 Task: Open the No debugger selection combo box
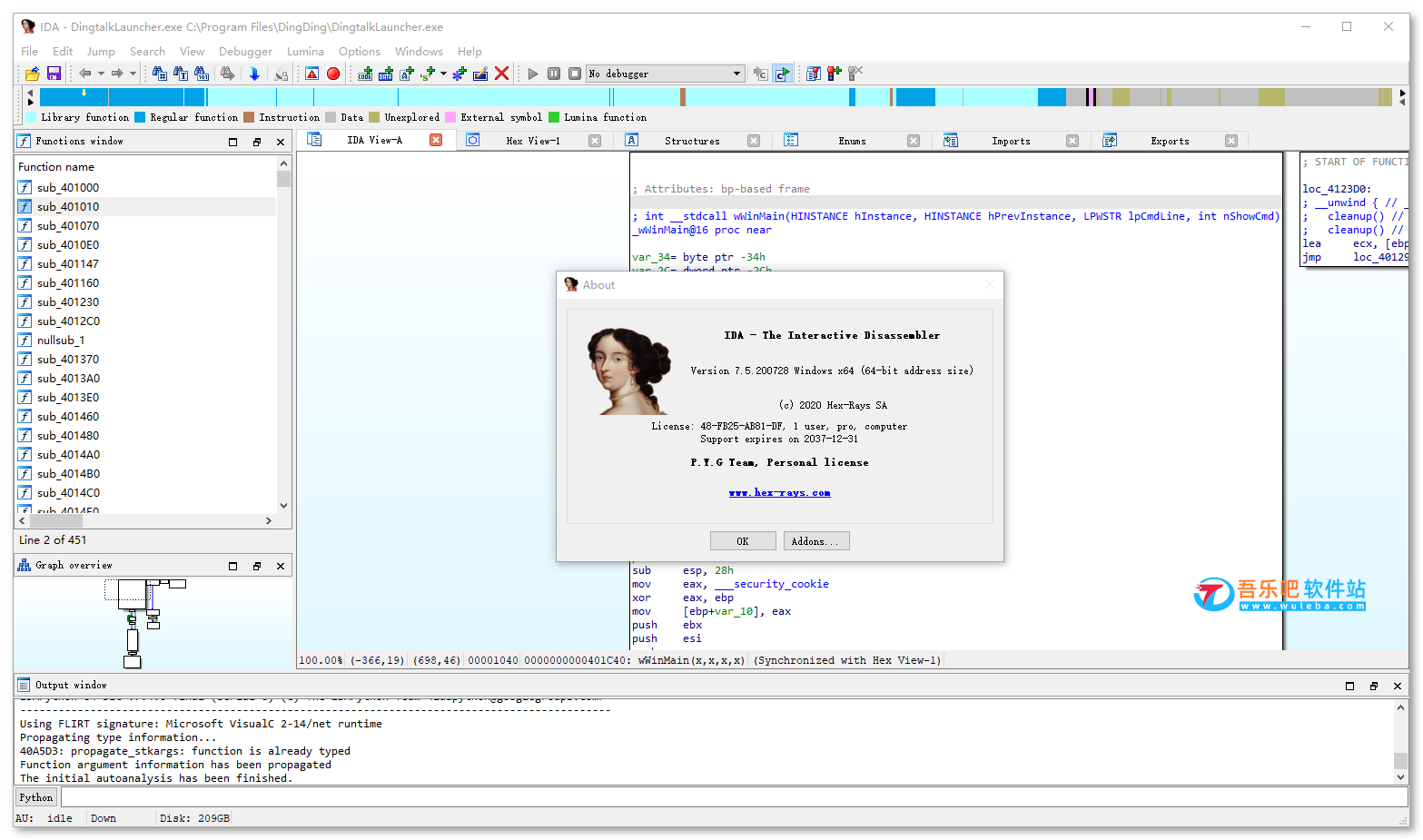(666, 74)
